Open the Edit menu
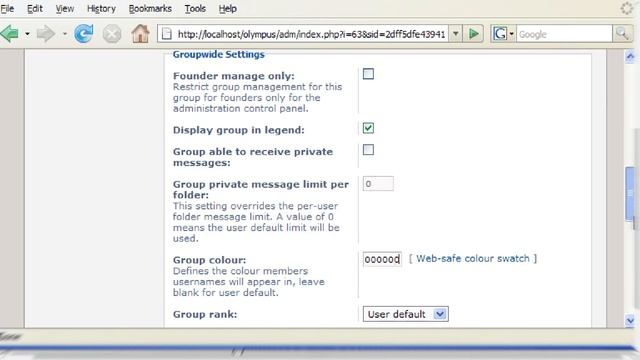The height and width of the screenshot is (360, 640). pos(35,9)
